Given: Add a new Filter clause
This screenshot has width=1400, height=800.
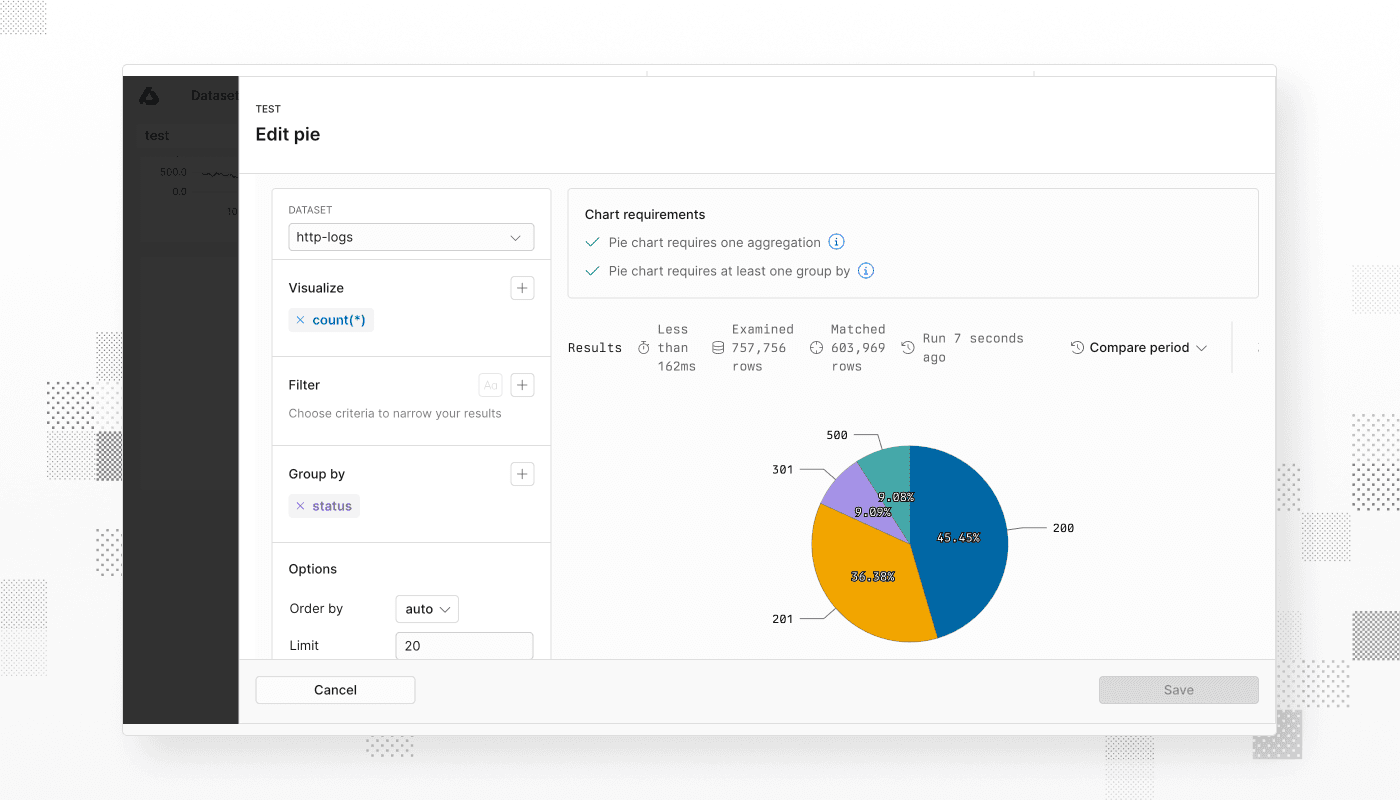Looking at the screenshot, I should pyautogui.click(x=522, y=385).
